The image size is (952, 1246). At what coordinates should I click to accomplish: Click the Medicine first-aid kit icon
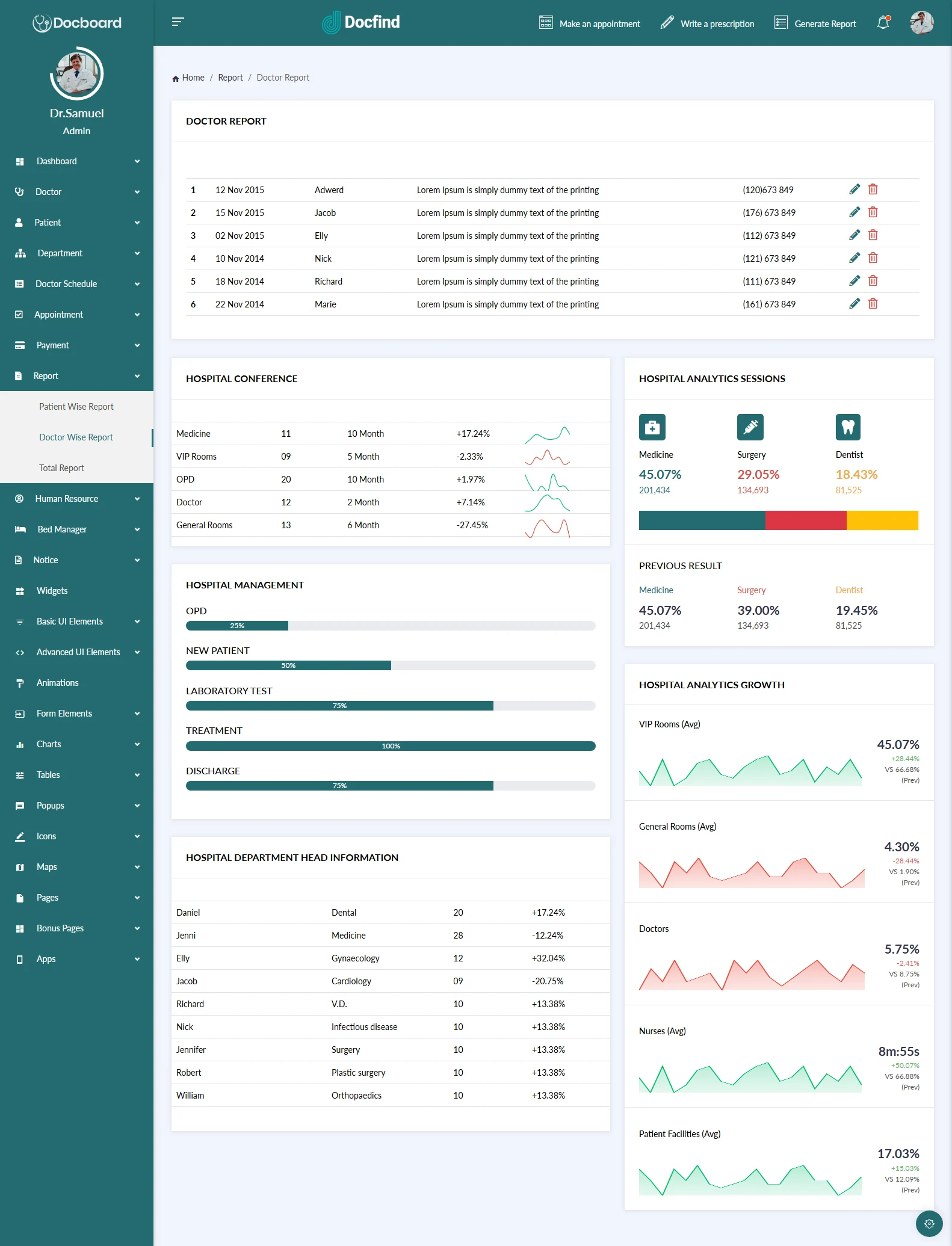click(x=652, y=427)
